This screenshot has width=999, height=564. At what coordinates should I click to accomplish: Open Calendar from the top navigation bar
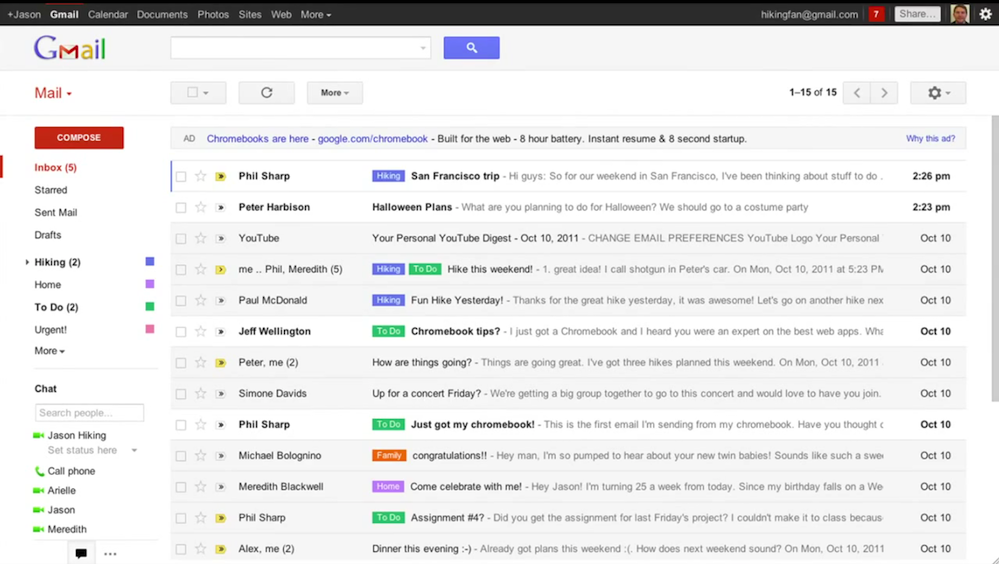[x=107, y=14]
